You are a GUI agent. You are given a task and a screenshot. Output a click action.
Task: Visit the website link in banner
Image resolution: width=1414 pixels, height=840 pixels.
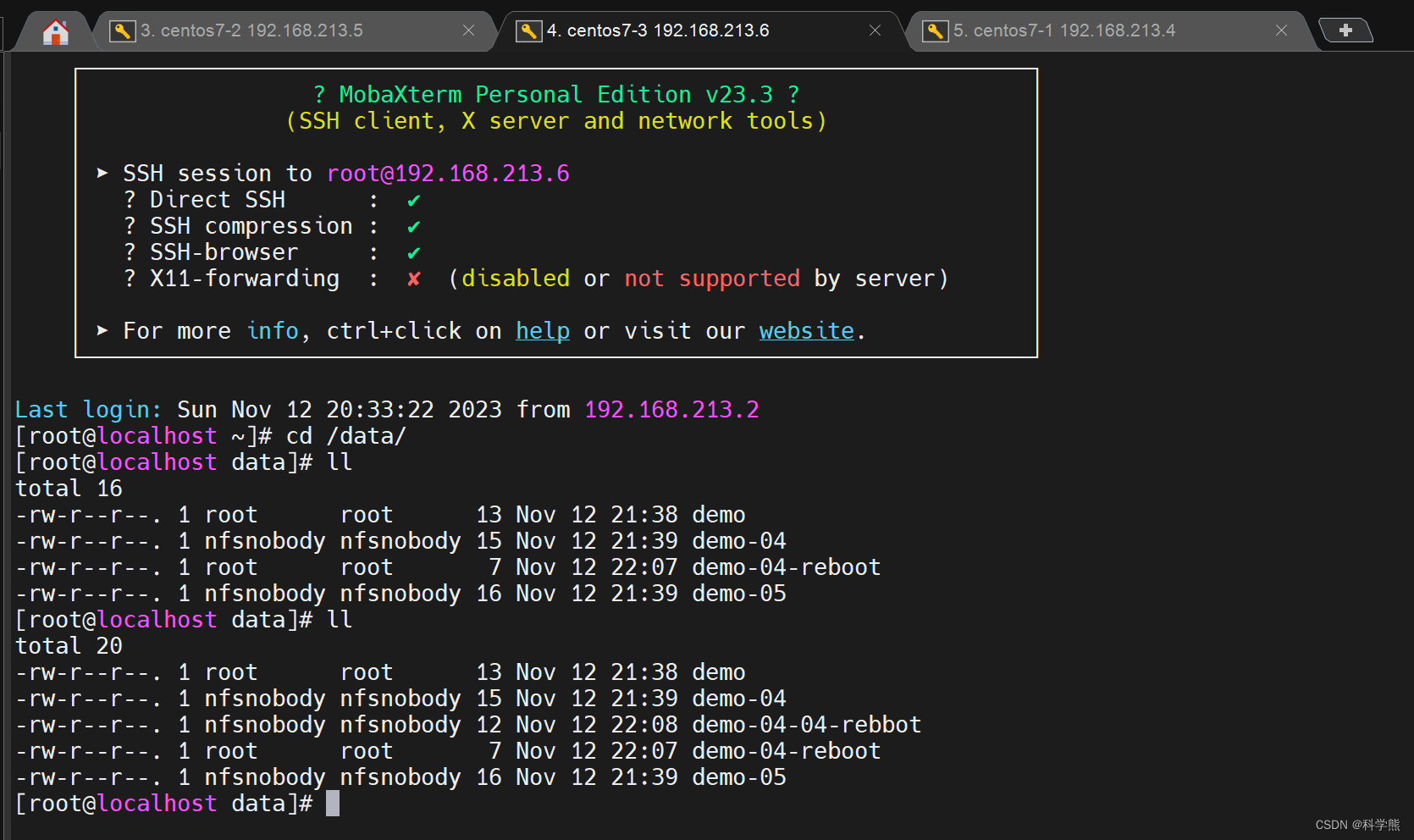point(807,331)
